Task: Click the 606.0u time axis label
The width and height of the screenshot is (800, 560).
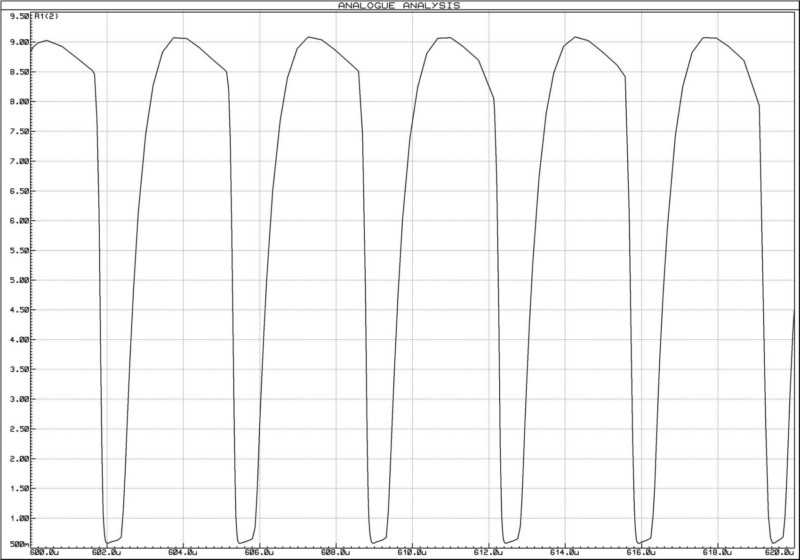Action: pos(260,552)
